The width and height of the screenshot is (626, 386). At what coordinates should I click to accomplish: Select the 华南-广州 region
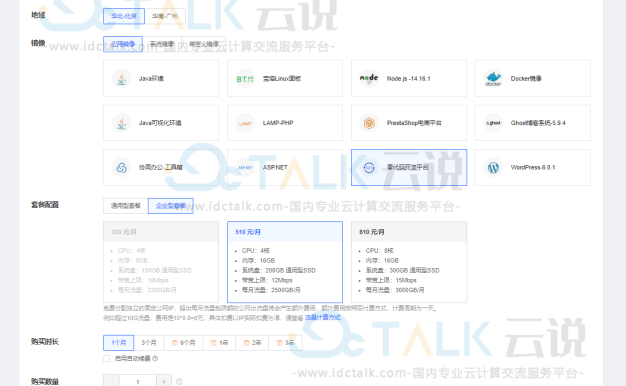click(165, 16)
